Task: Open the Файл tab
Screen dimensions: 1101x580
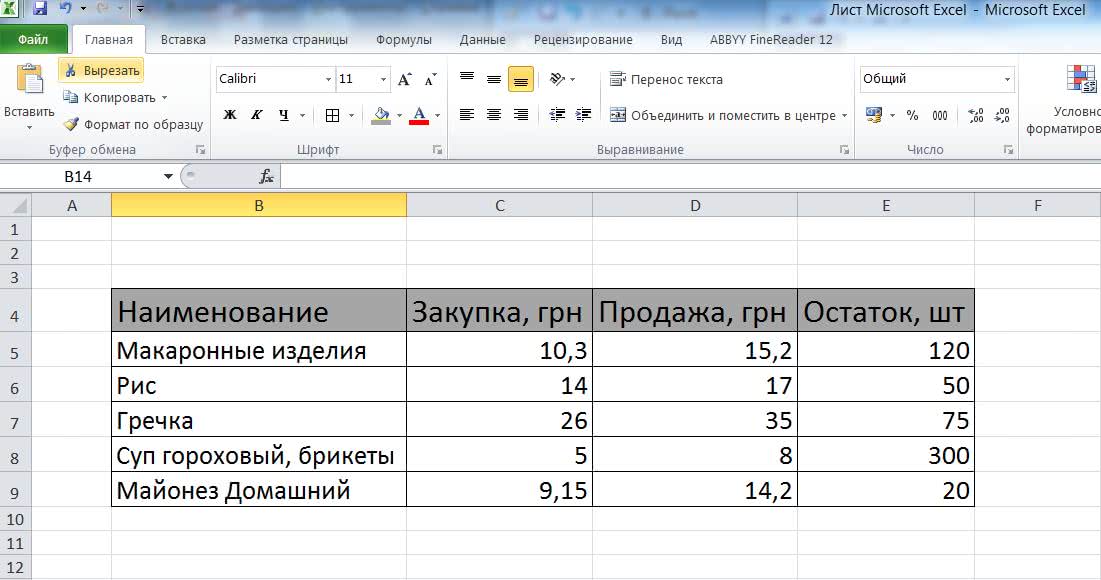Action: click(33, 39)
